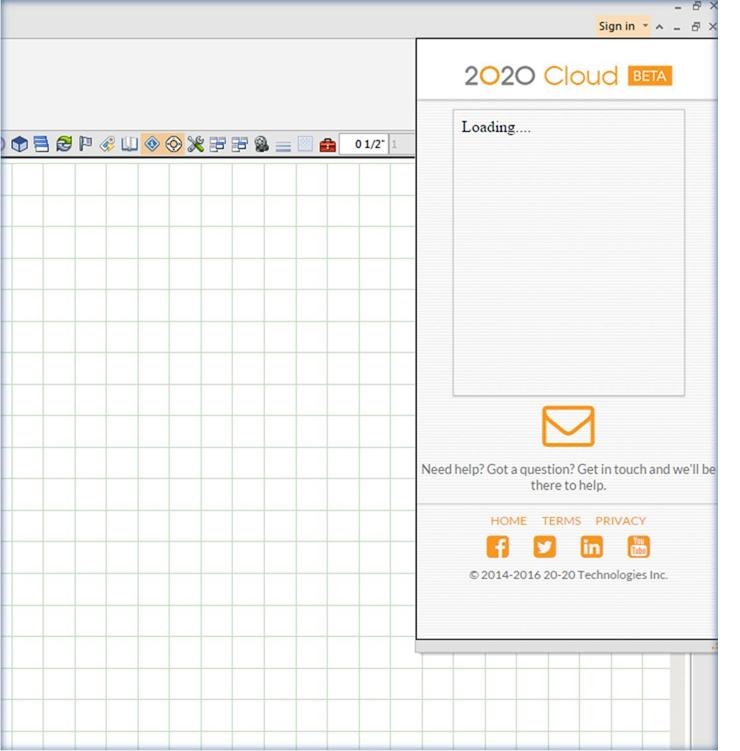
Task: Click the orange envelope contact icon
Action: [568, 426]
